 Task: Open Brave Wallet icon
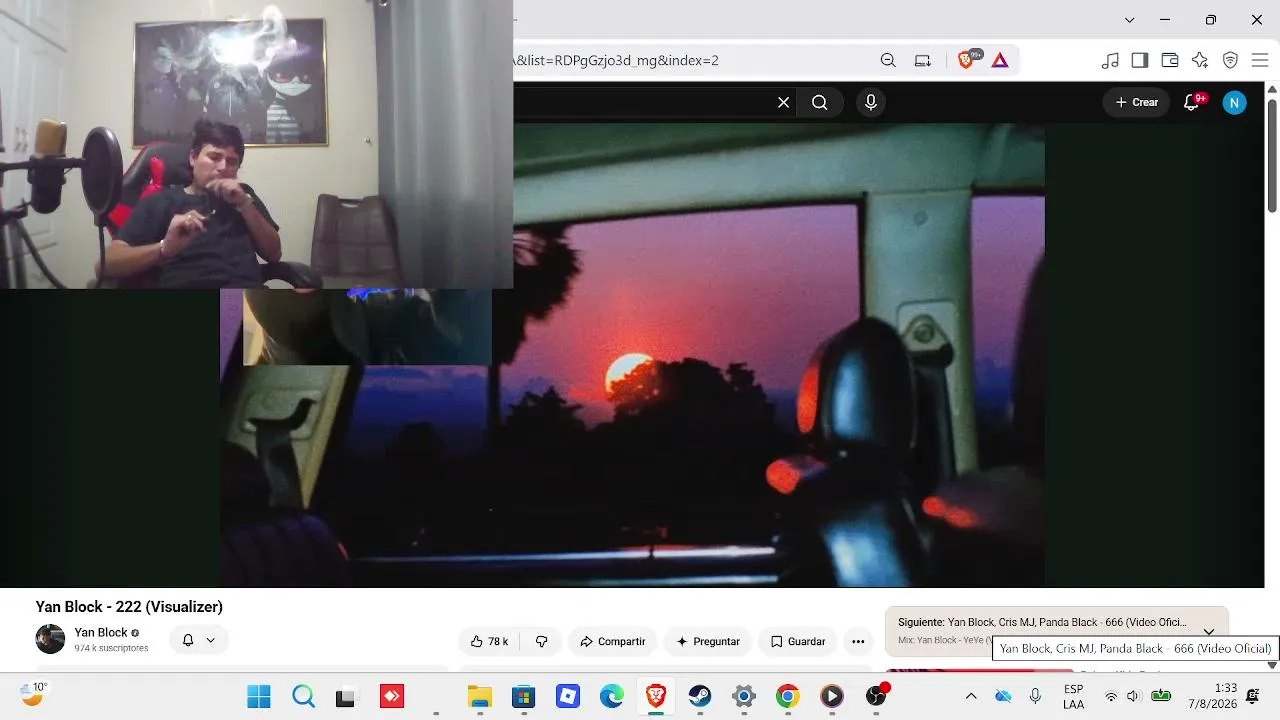tap(1170, 60)
